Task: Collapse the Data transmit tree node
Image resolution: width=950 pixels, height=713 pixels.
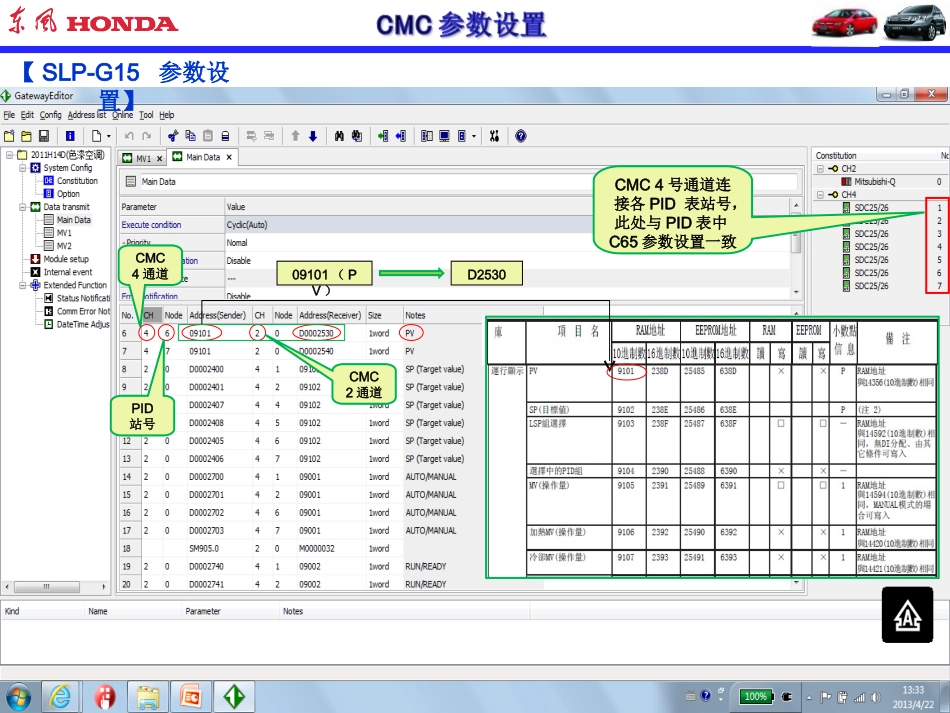Action: (x=22, y=207)
